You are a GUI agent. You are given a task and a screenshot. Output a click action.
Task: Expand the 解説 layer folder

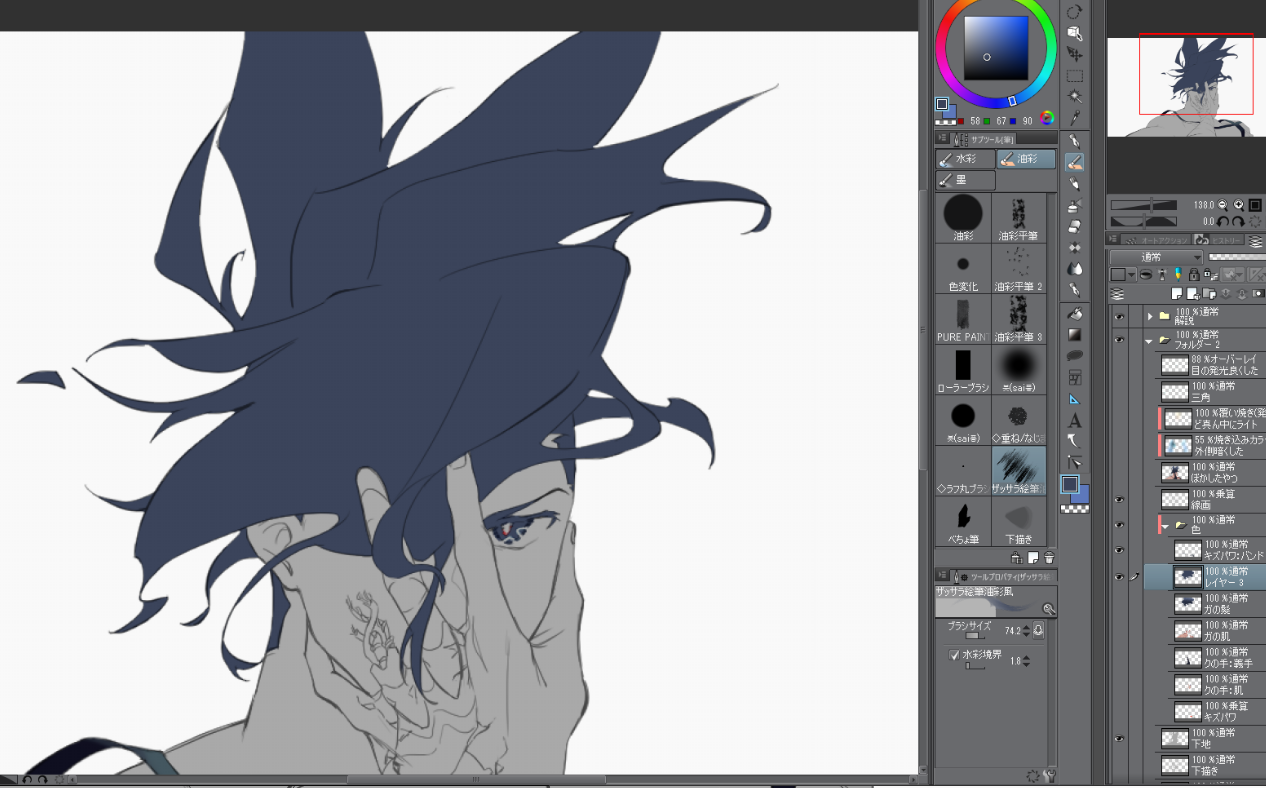coord(1150,316)
